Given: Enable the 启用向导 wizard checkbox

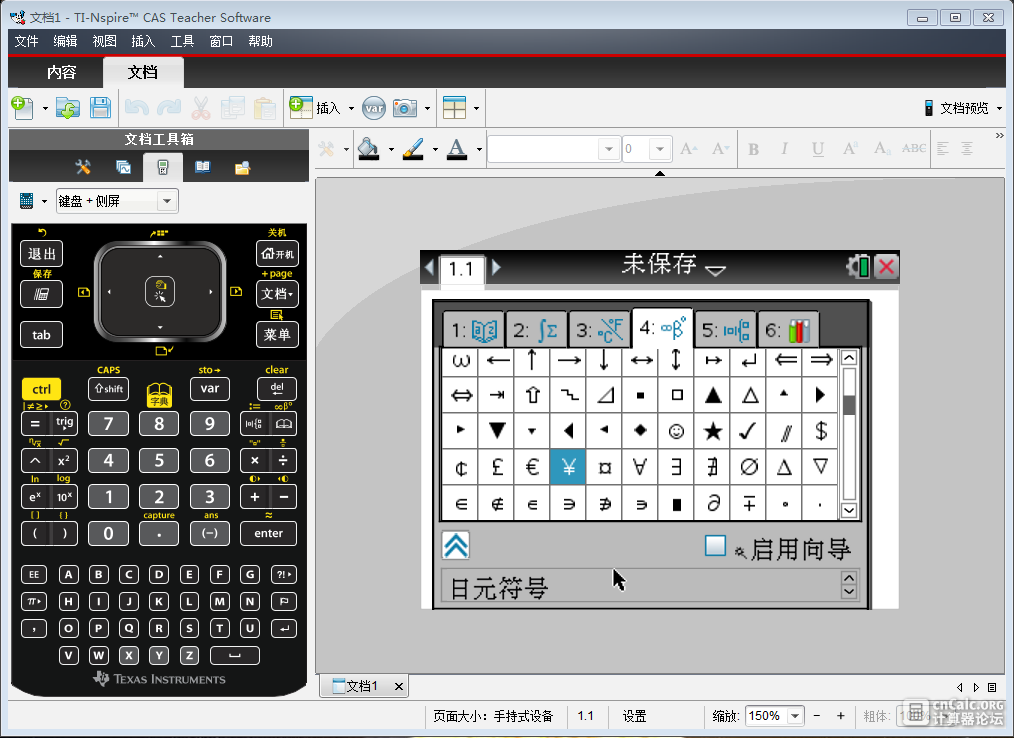Looking at the screenshot, I should 715,546.
